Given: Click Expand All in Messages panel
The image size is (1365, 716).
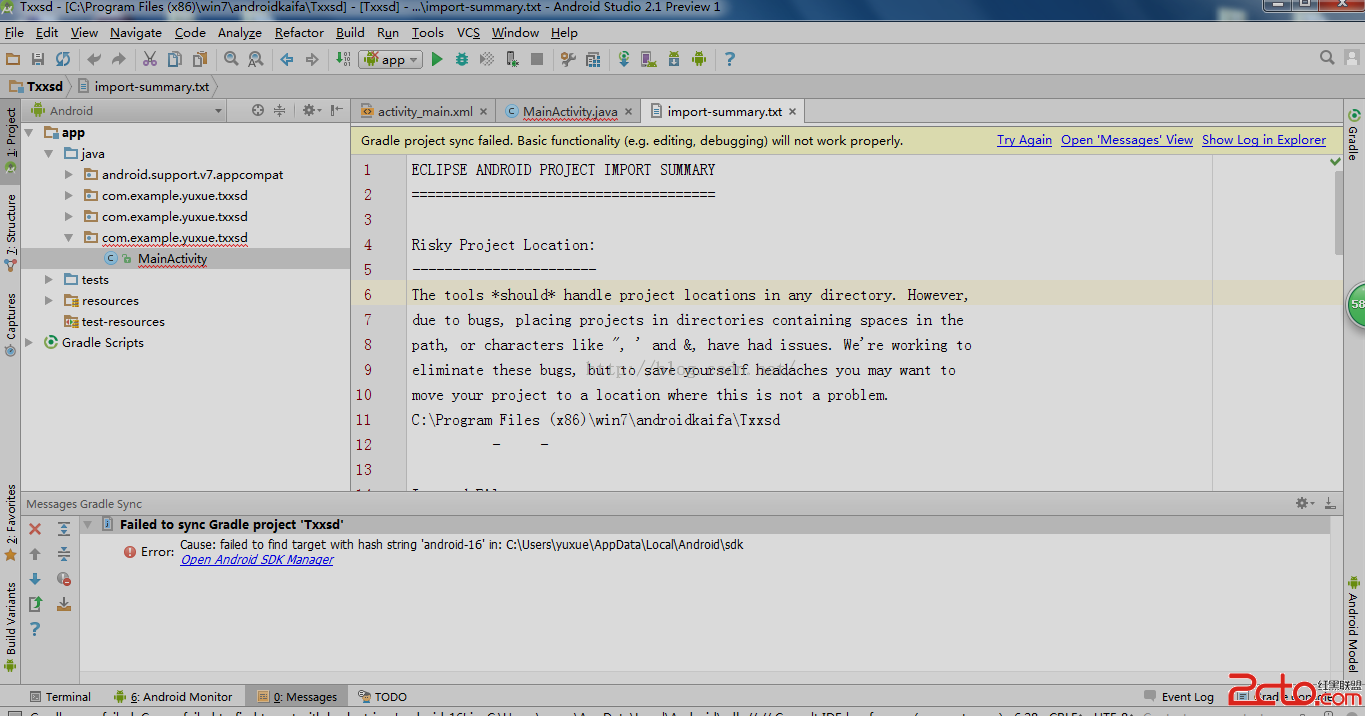Looking at the screenshot, I should pyautogui.click(x=64, y=529).
